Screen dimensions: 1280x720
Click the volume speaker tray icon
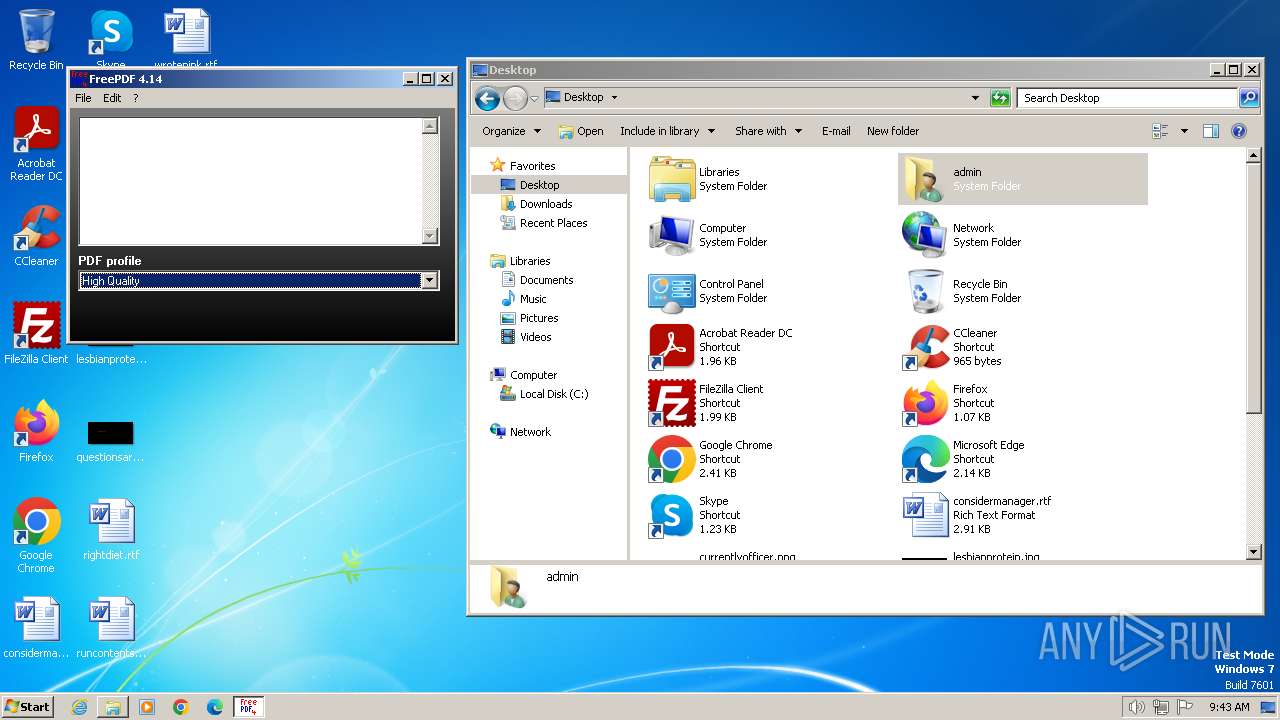click(x=1136, y=707)
